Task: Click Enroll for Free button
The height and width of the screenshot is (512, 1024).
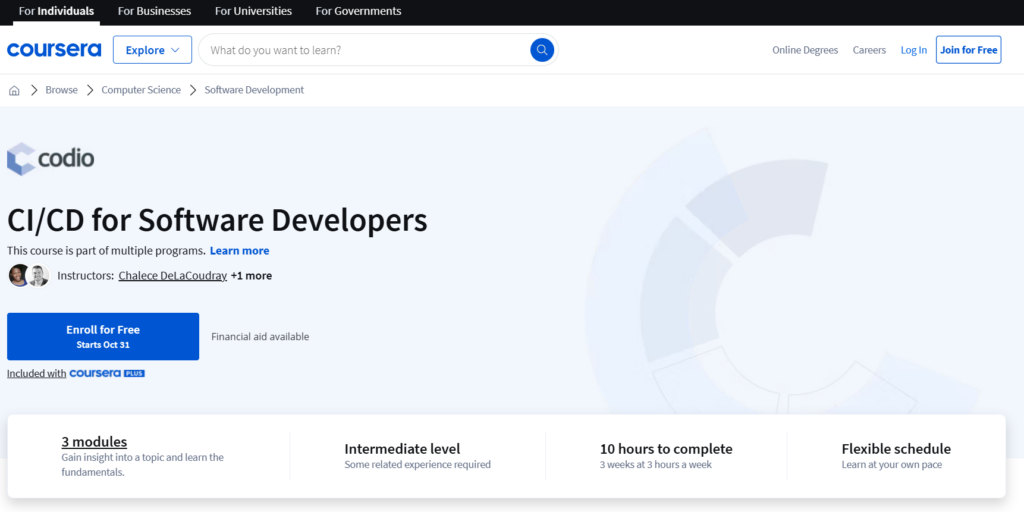Action: [x=103, y=336]
